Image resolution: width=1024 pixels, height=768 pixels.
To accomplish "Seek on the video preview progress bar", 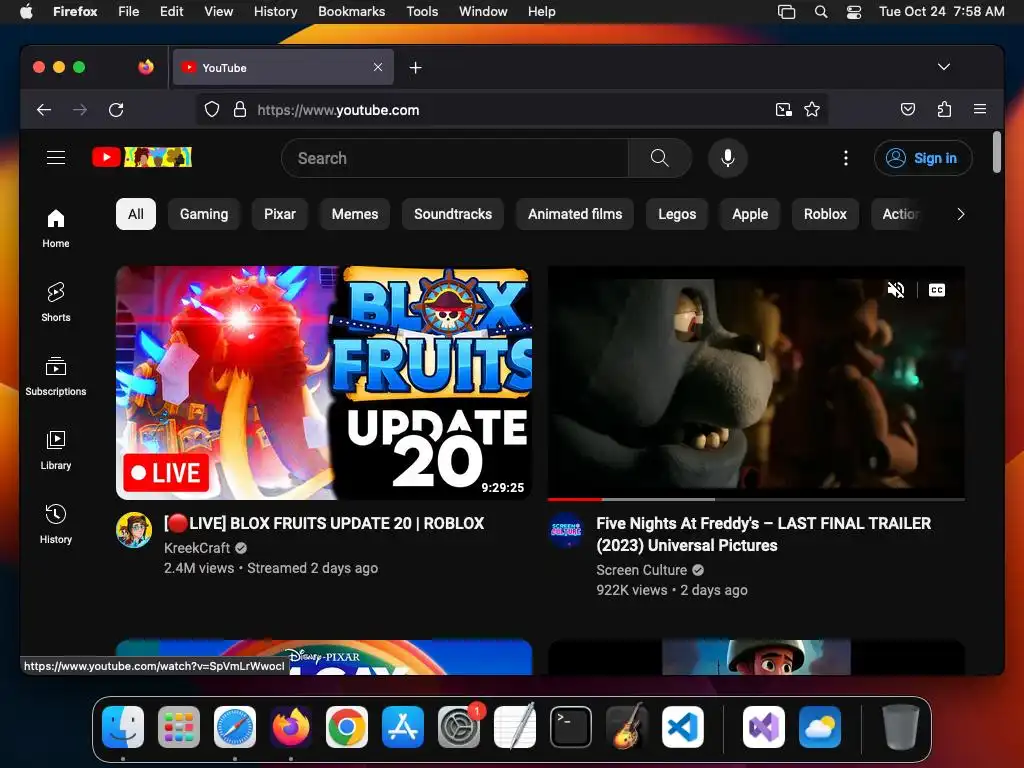I will [x=756, y=499].
